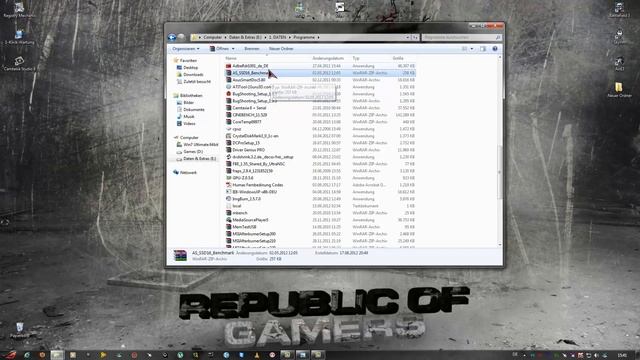Select the MediaSourcePlayer5 application icon
This screenshot has height=360, width=640.
point(229,220)
